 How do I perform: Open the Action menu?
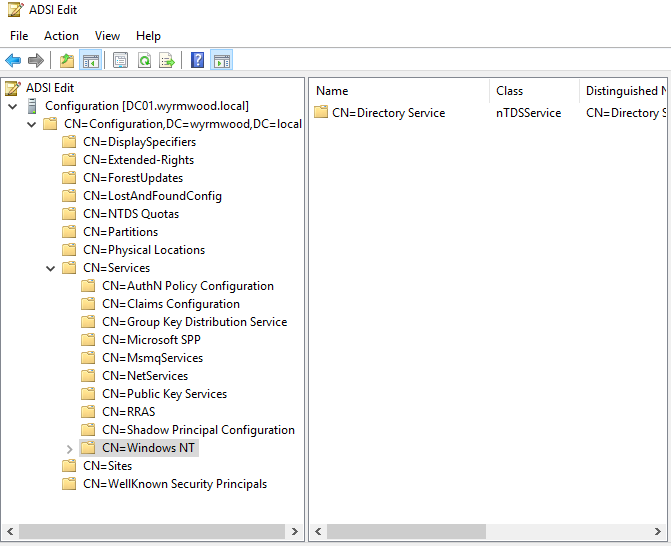(x=61, y=36)
